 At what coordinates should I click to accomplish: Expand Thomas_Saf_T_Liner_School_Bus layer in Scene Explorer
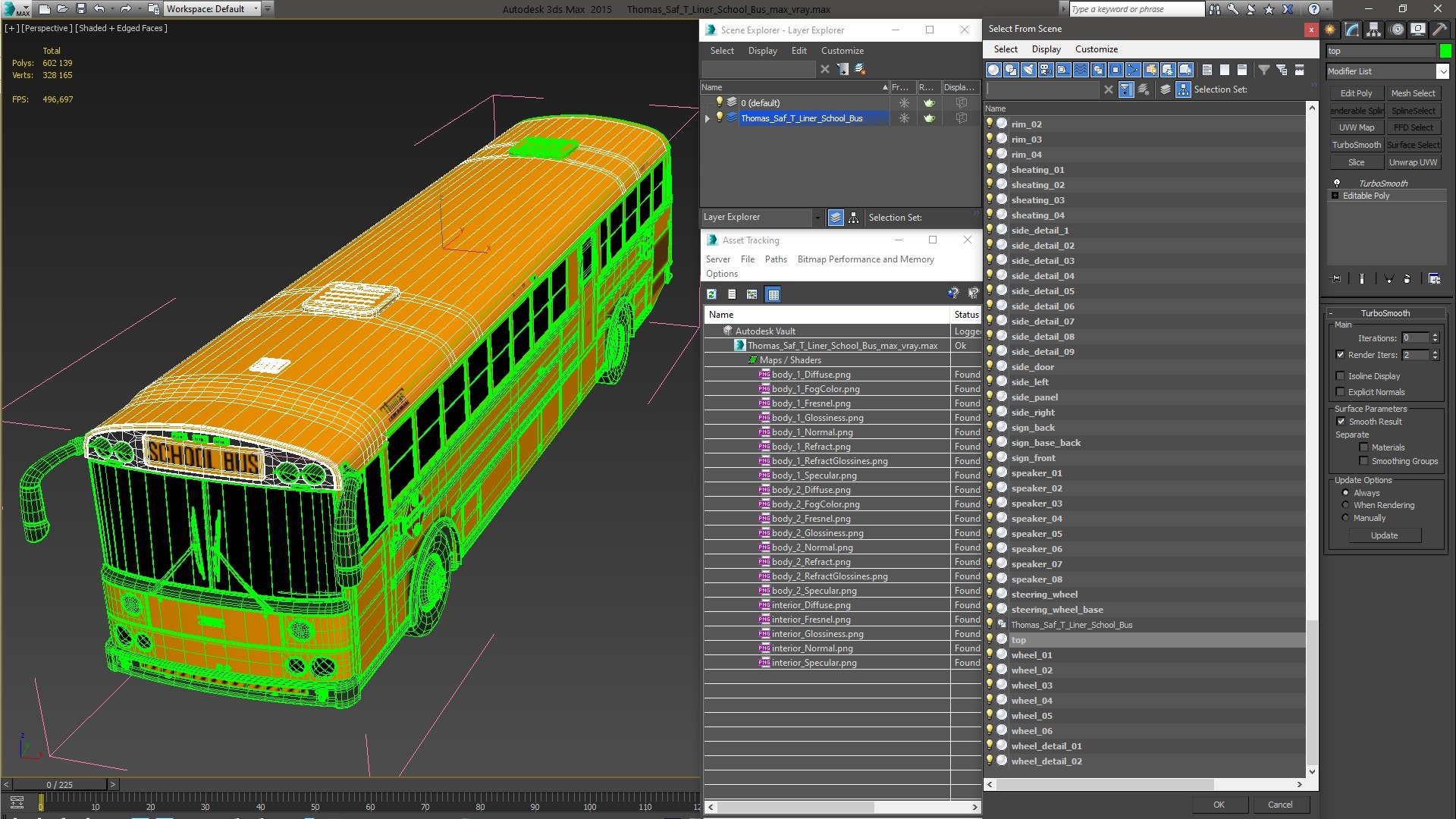[x=708, y=118]
